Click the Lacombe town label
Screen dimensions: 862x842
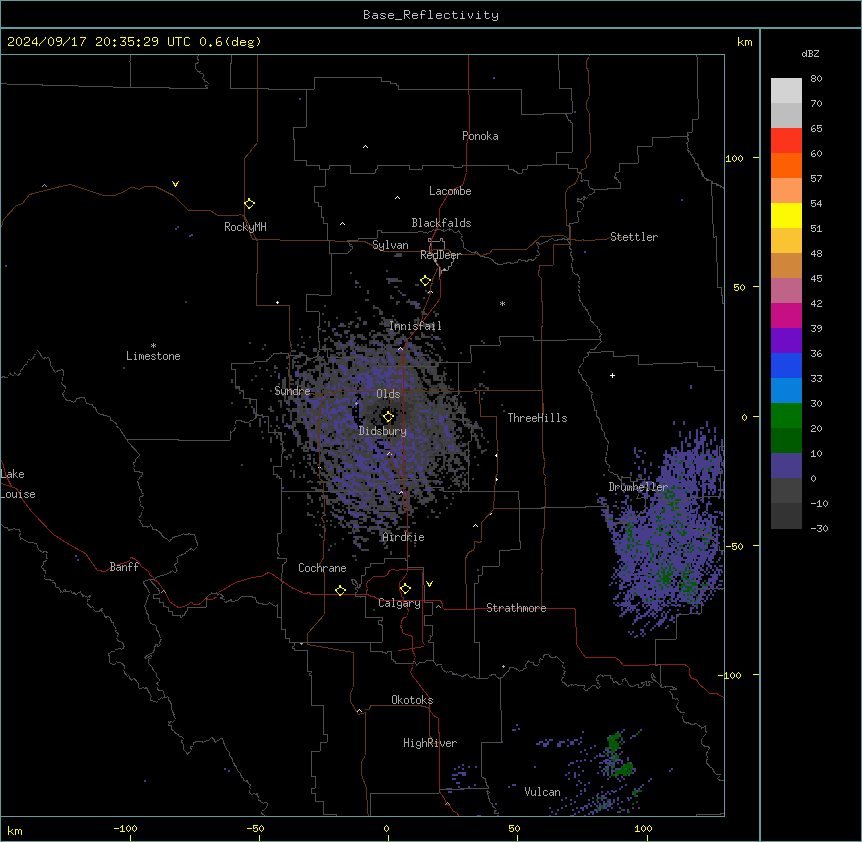[x=450, y=191]
